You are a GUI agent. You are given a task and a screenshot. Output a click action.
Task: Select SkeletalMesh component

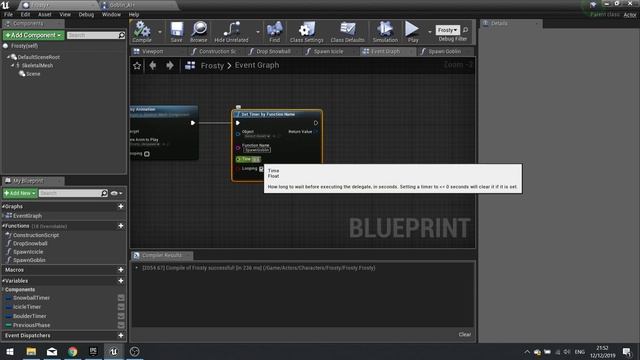coord(37,65)
